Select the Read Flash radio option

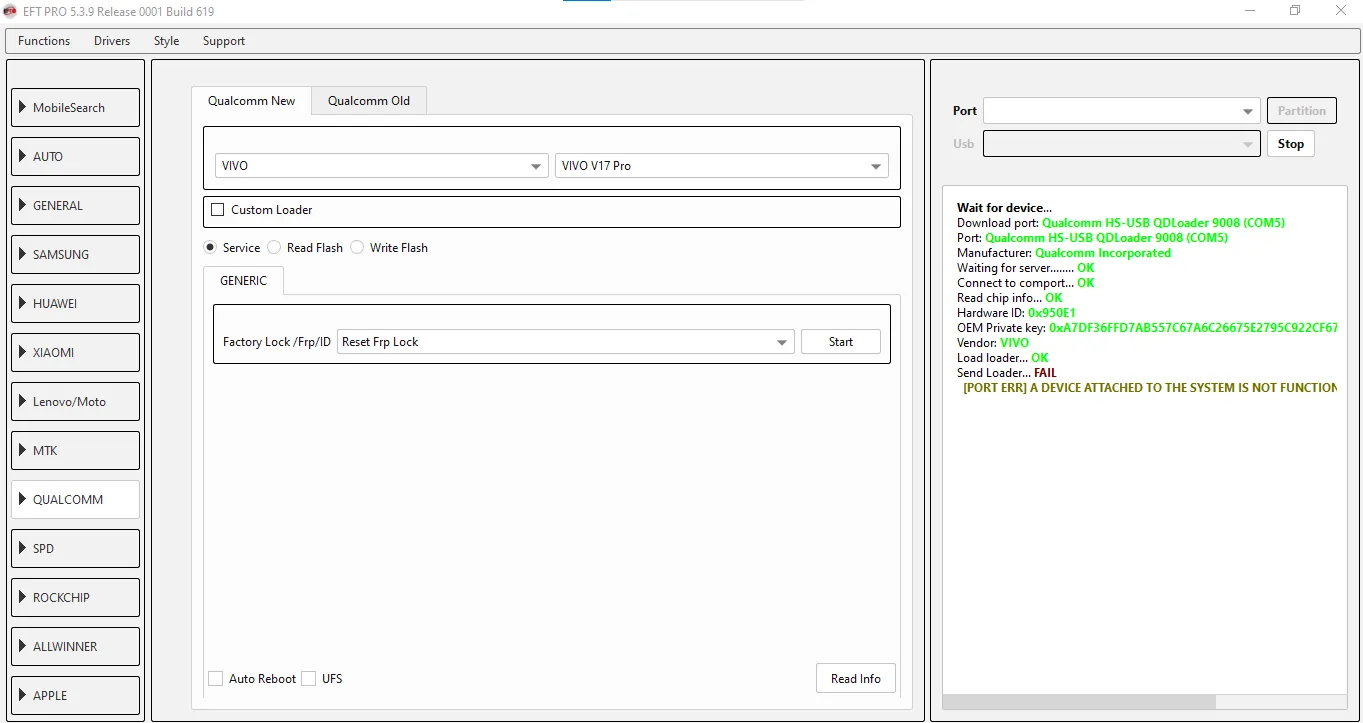tap(274, 248)
